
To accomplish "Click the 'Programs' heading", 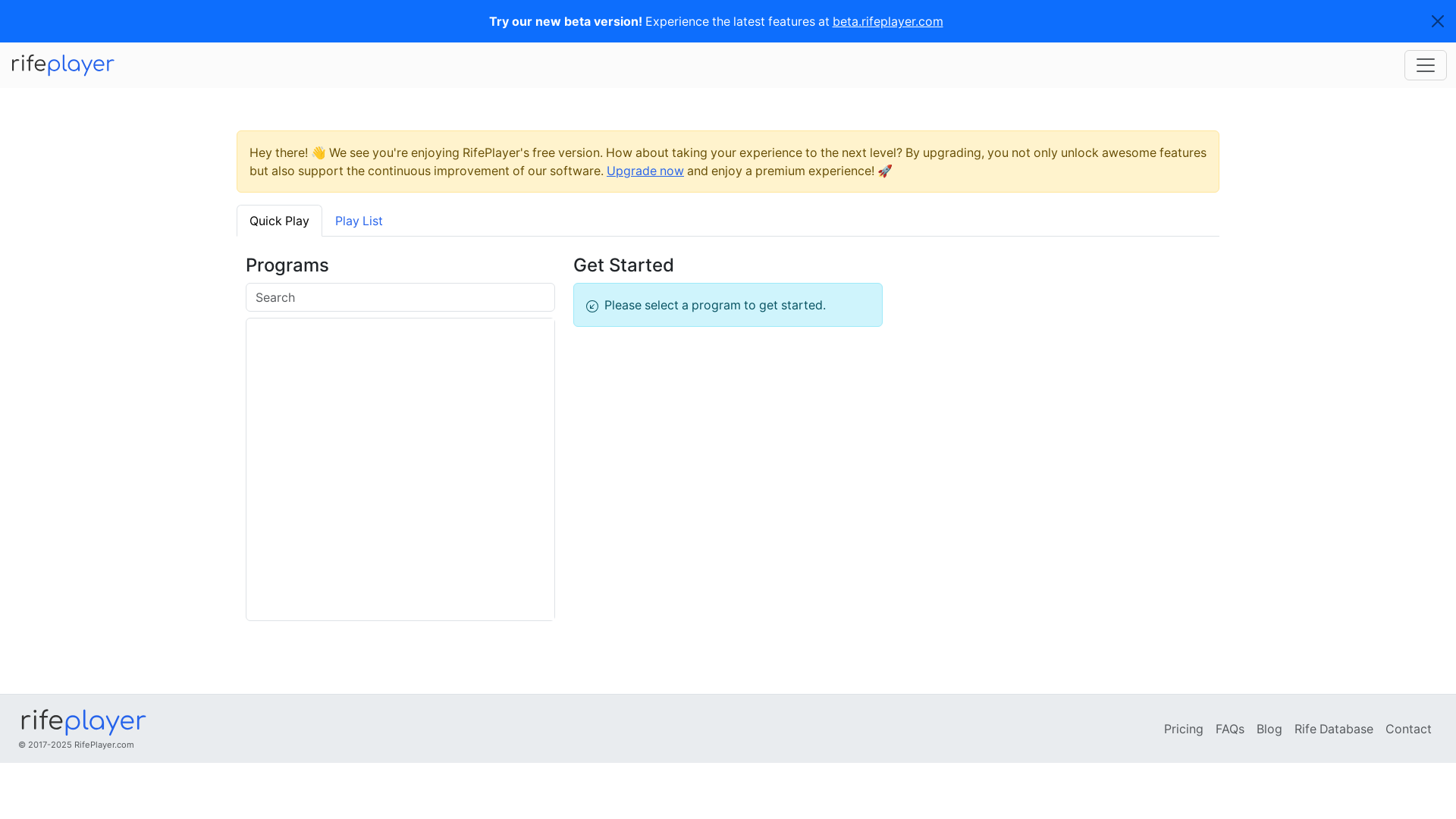I will [287, 265].
